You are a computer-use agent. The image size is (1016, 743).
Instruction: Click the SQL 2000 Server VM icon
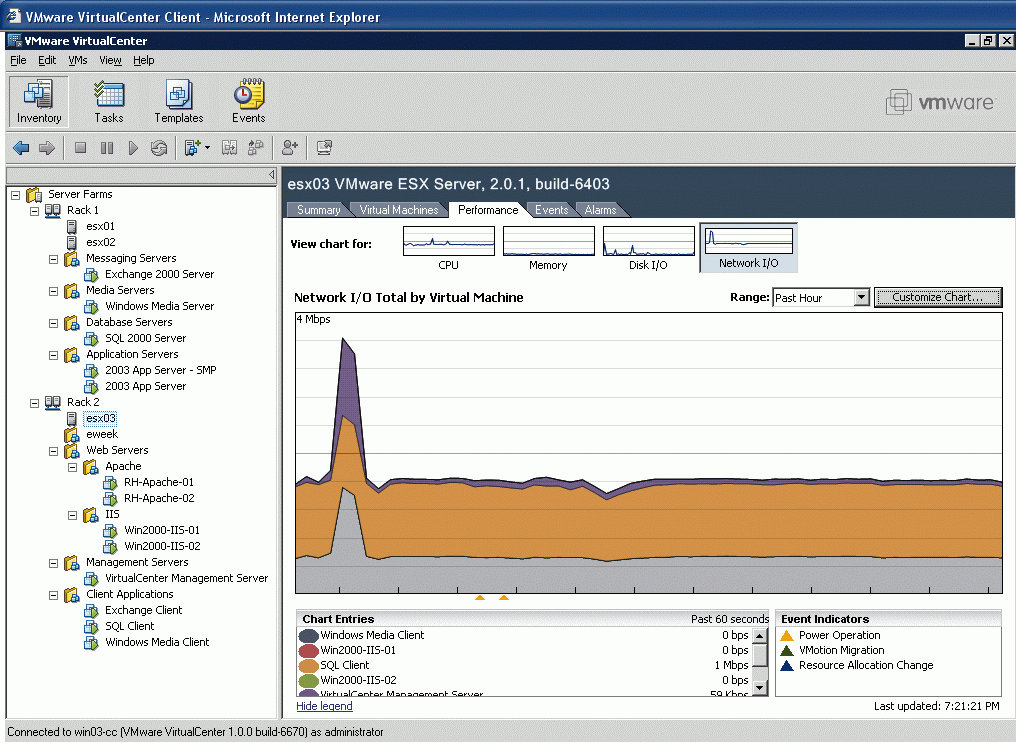(x=91, y=339)
